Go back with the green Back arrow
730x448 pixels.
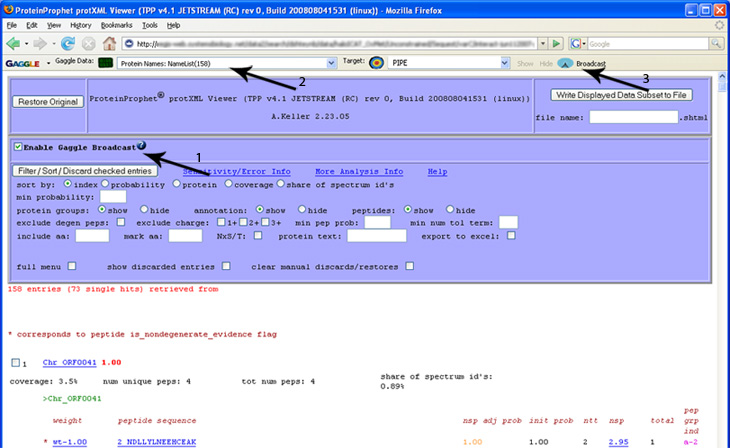[13, 44]
